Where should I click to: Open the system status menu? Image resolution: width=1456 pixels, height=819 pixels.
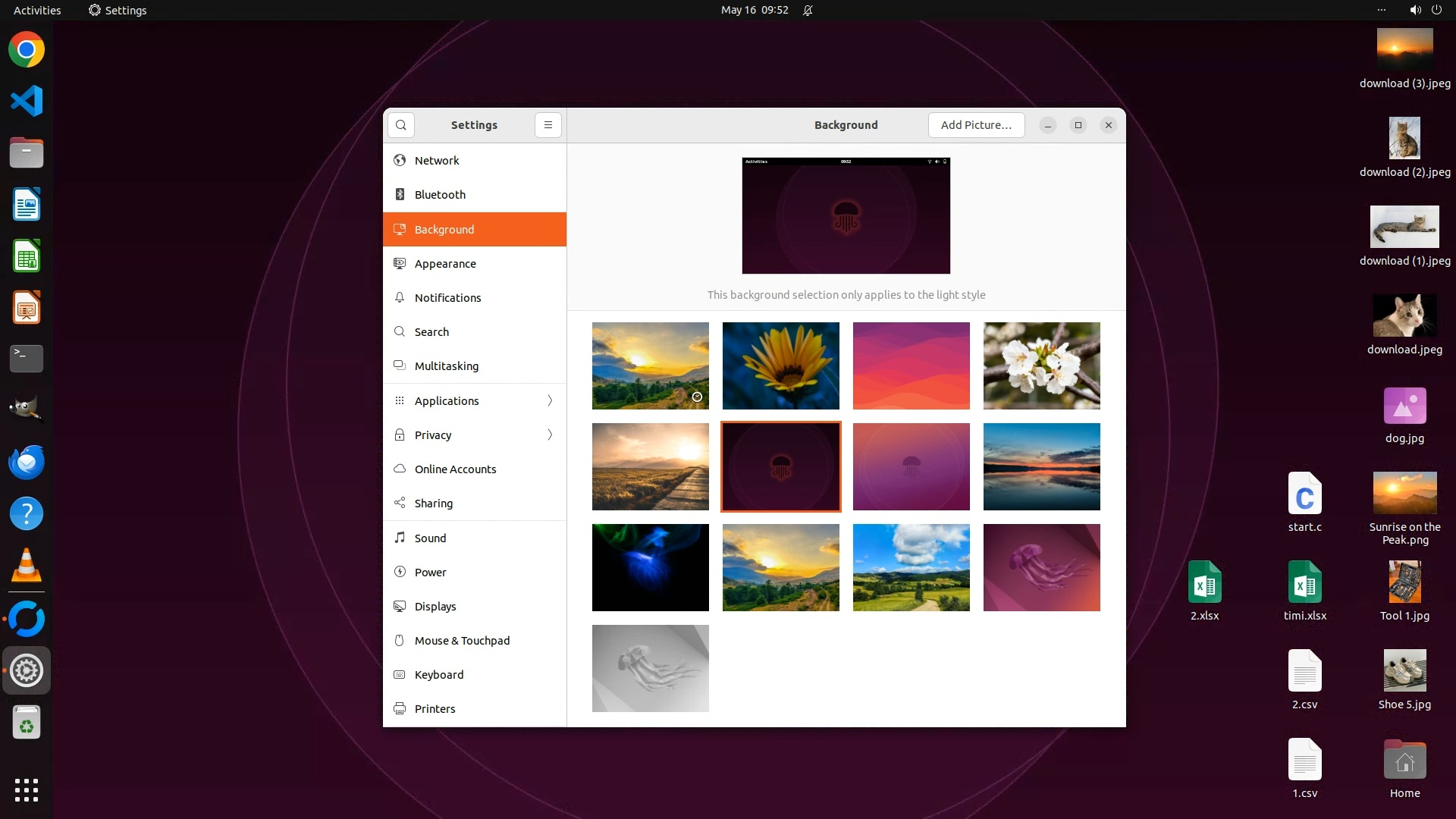(1425, 10)
